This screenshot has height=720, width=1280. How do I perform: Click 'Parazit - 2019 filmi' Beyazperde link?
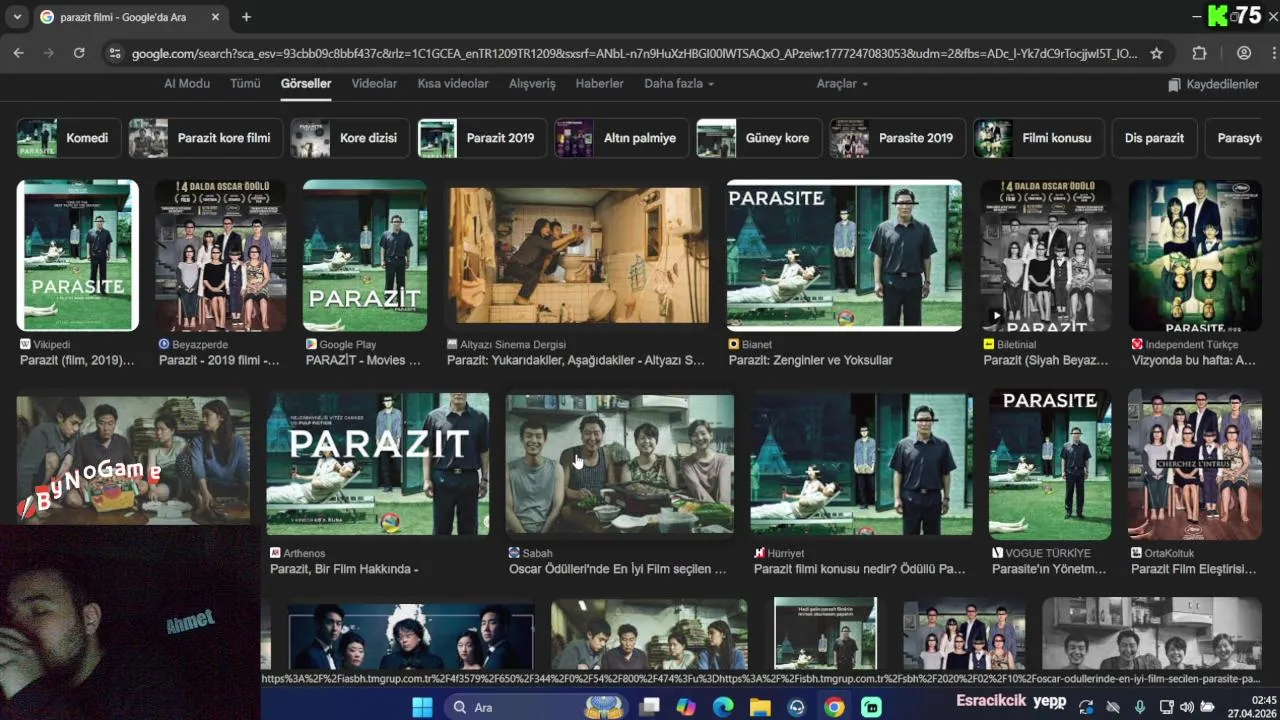(219, 360)
